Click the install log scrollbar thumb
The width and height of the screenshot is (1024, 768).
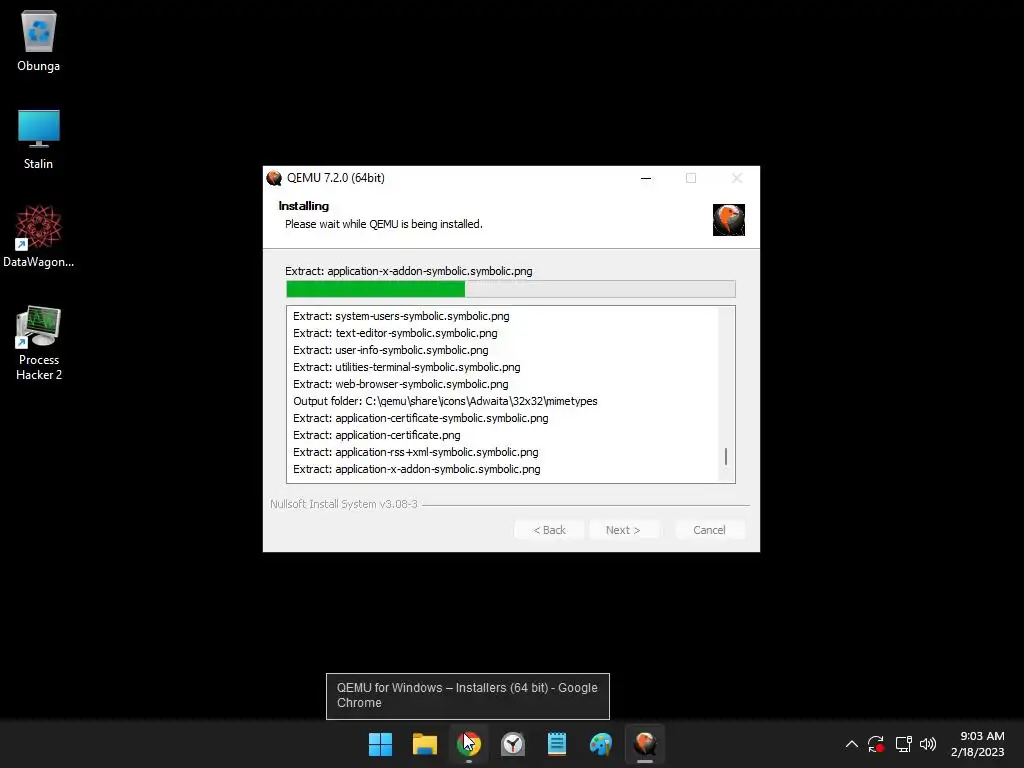click(726, 456)
